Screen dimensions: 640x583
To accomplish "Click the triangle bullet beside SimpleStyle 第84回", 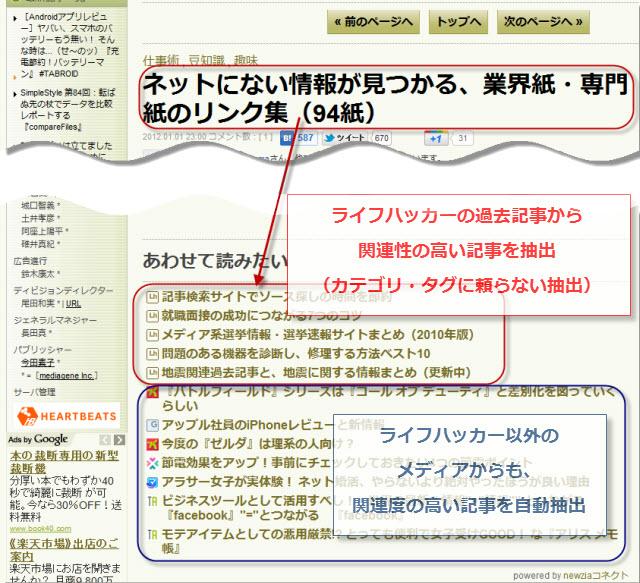I will click(x=15, y=94).
